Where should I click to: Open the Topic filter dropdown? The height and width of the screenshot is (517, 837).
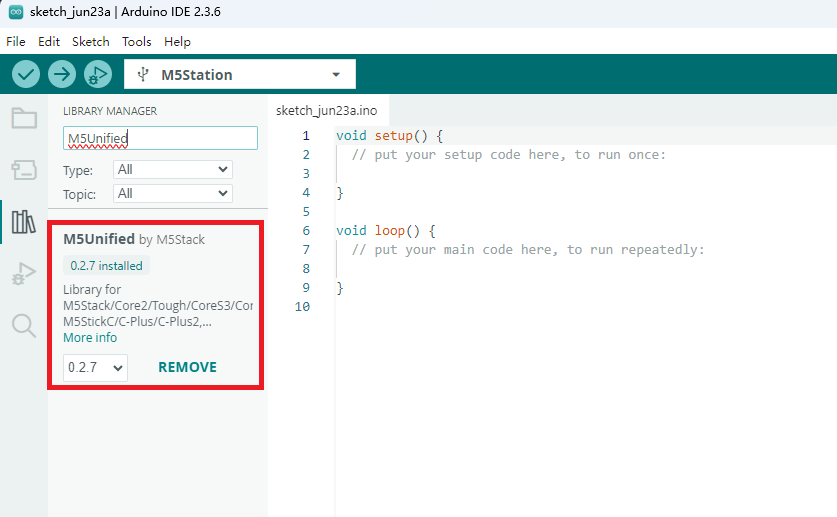click(x=173, y=193)
